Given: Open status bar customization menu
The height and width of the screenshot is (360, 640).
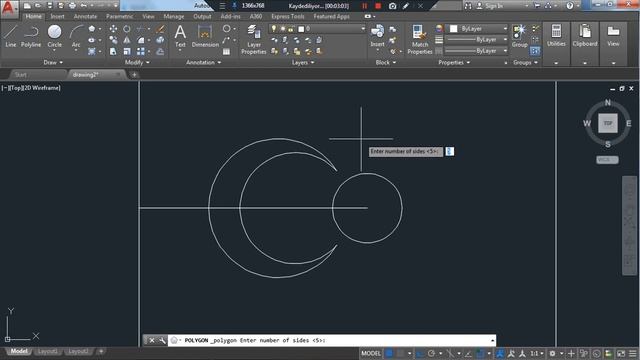Looking at the screenshot, I should point(633,353).
